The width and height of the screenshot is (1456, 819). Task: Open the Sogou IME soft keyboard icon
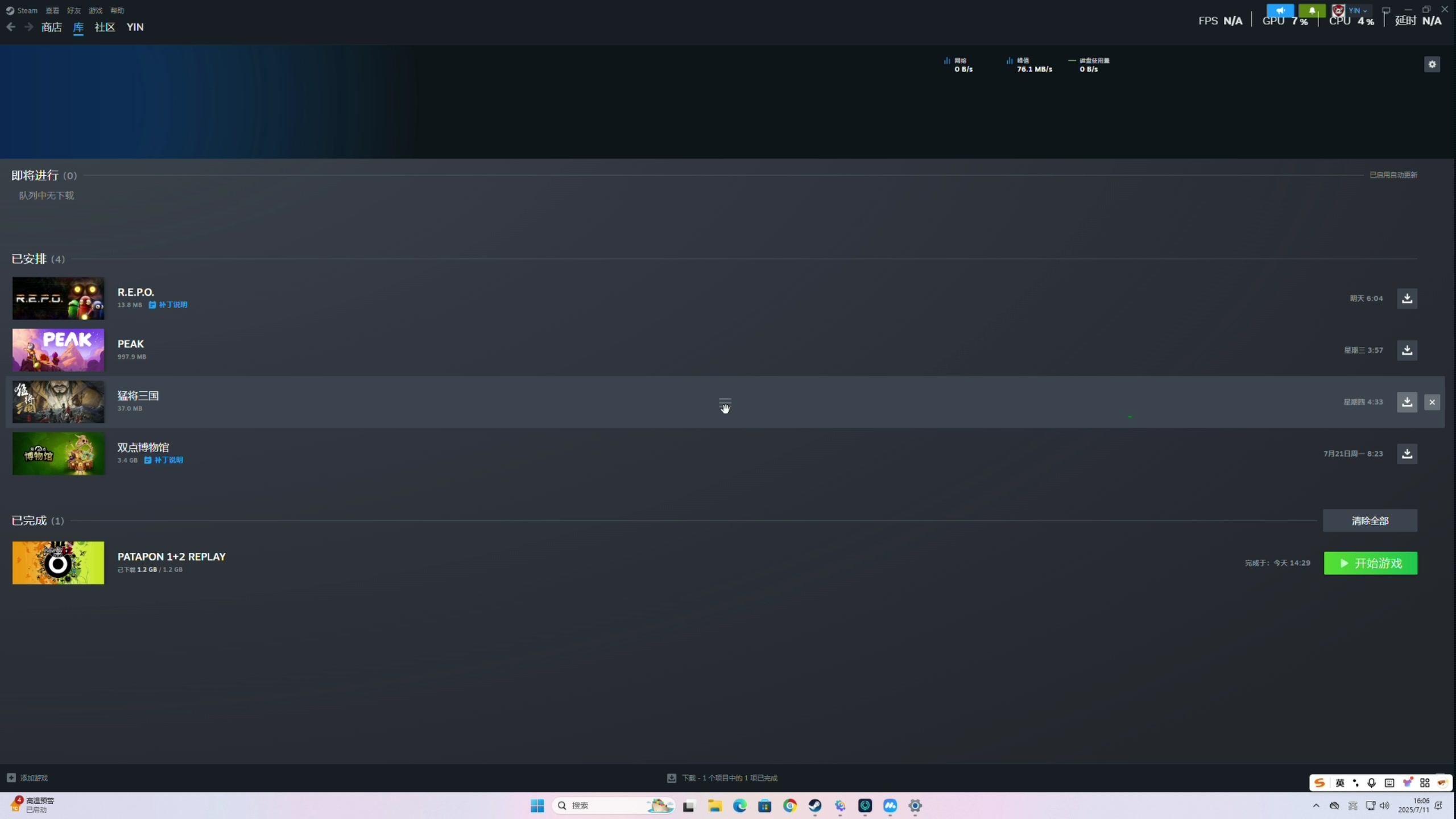[1389, 783]
